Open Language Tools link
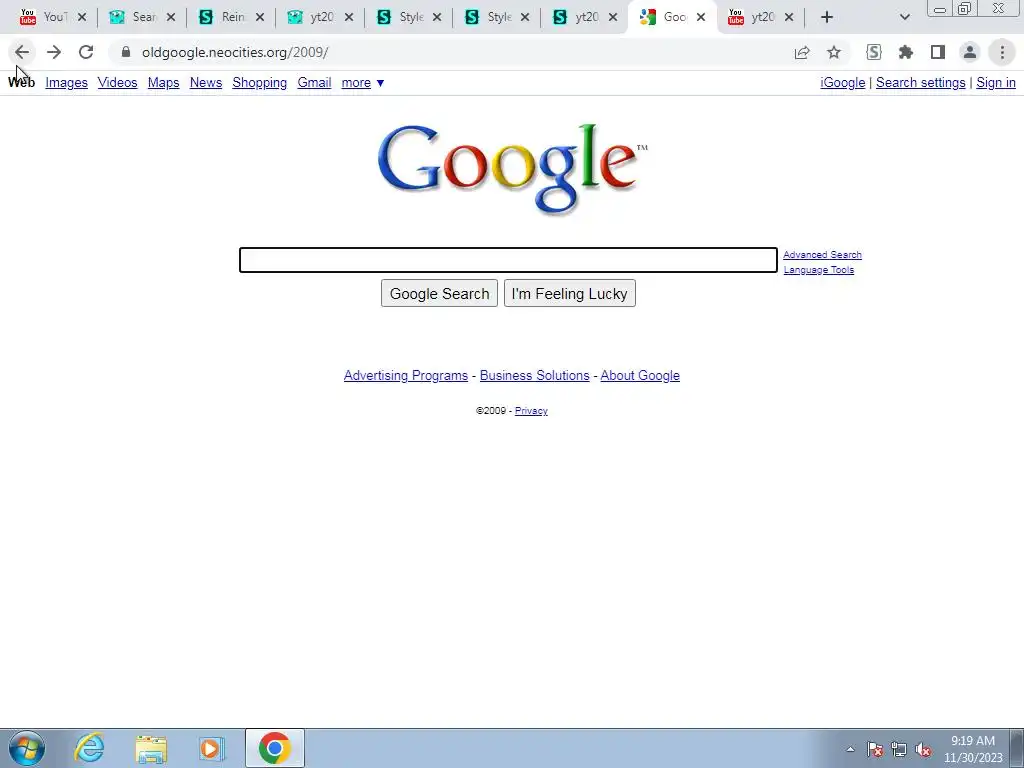 [818, 270]
